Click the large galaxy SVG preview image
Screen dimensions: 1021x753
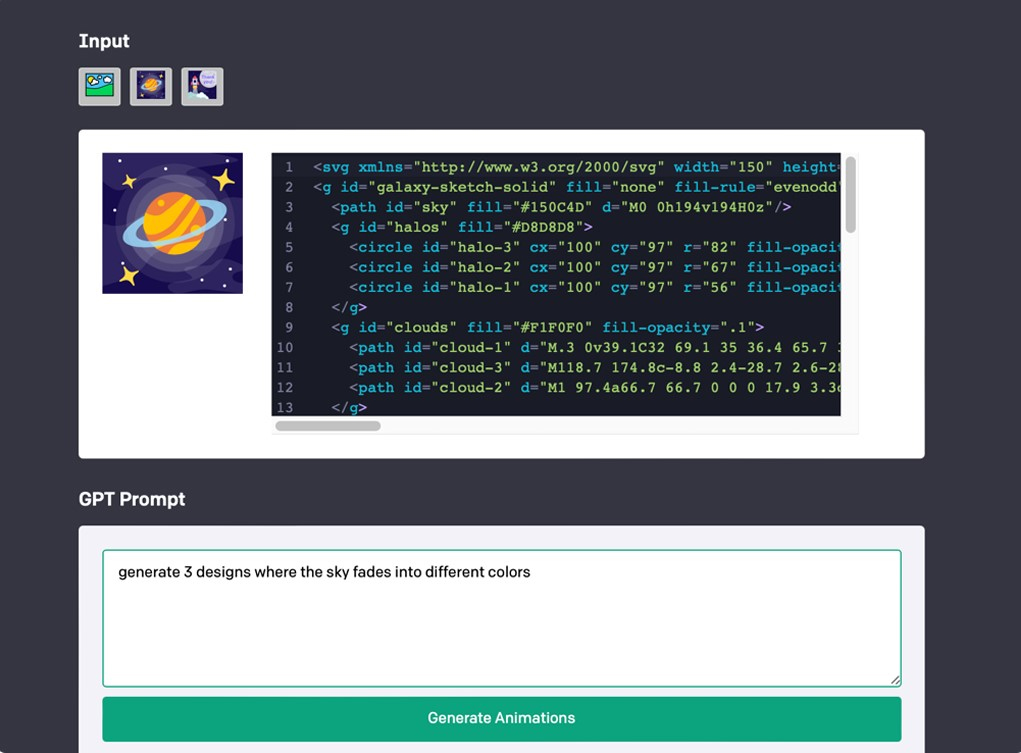pos(172,223)
